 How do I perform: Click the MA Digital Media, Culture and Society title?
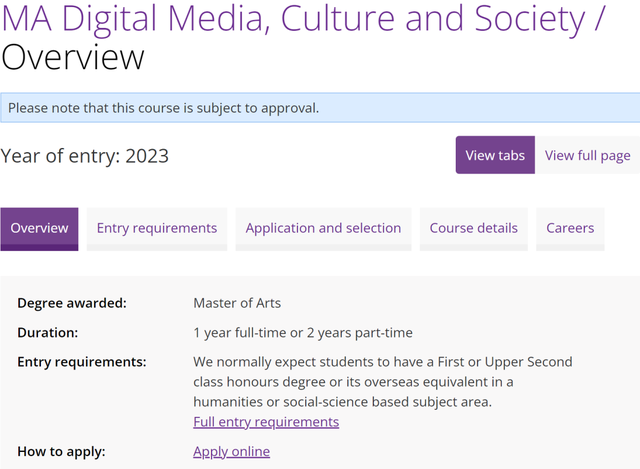(x=300, y=18)
